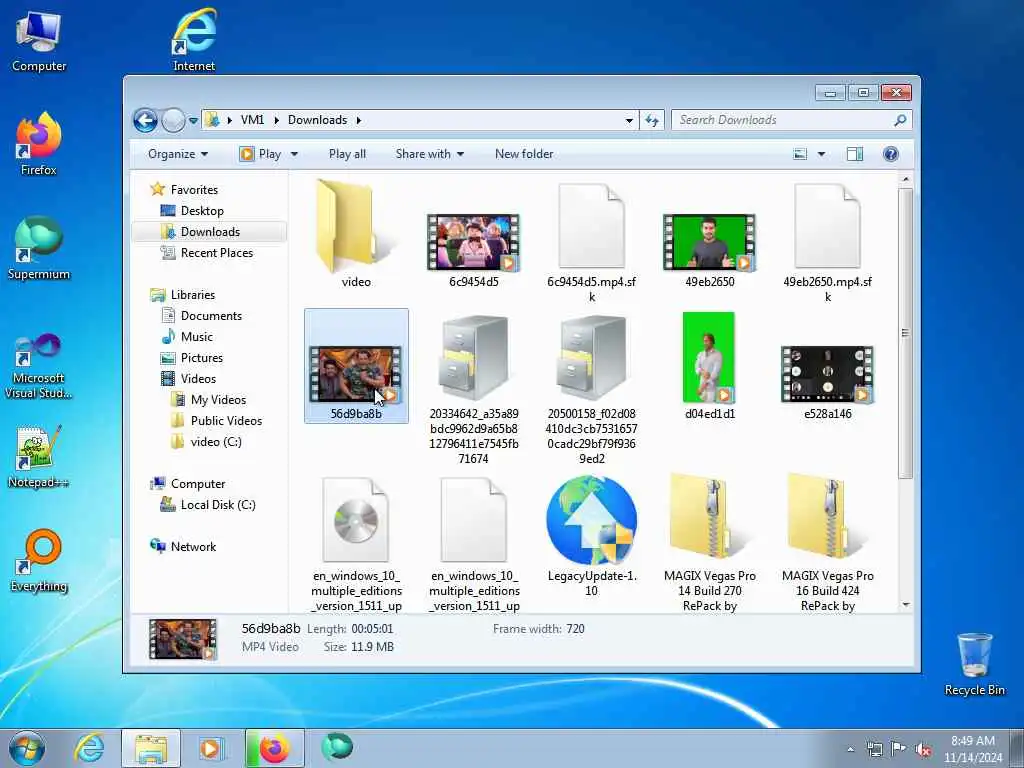Open the Organize menu
This screenshot has height=768, width=1024.
[x=178, y=154]
